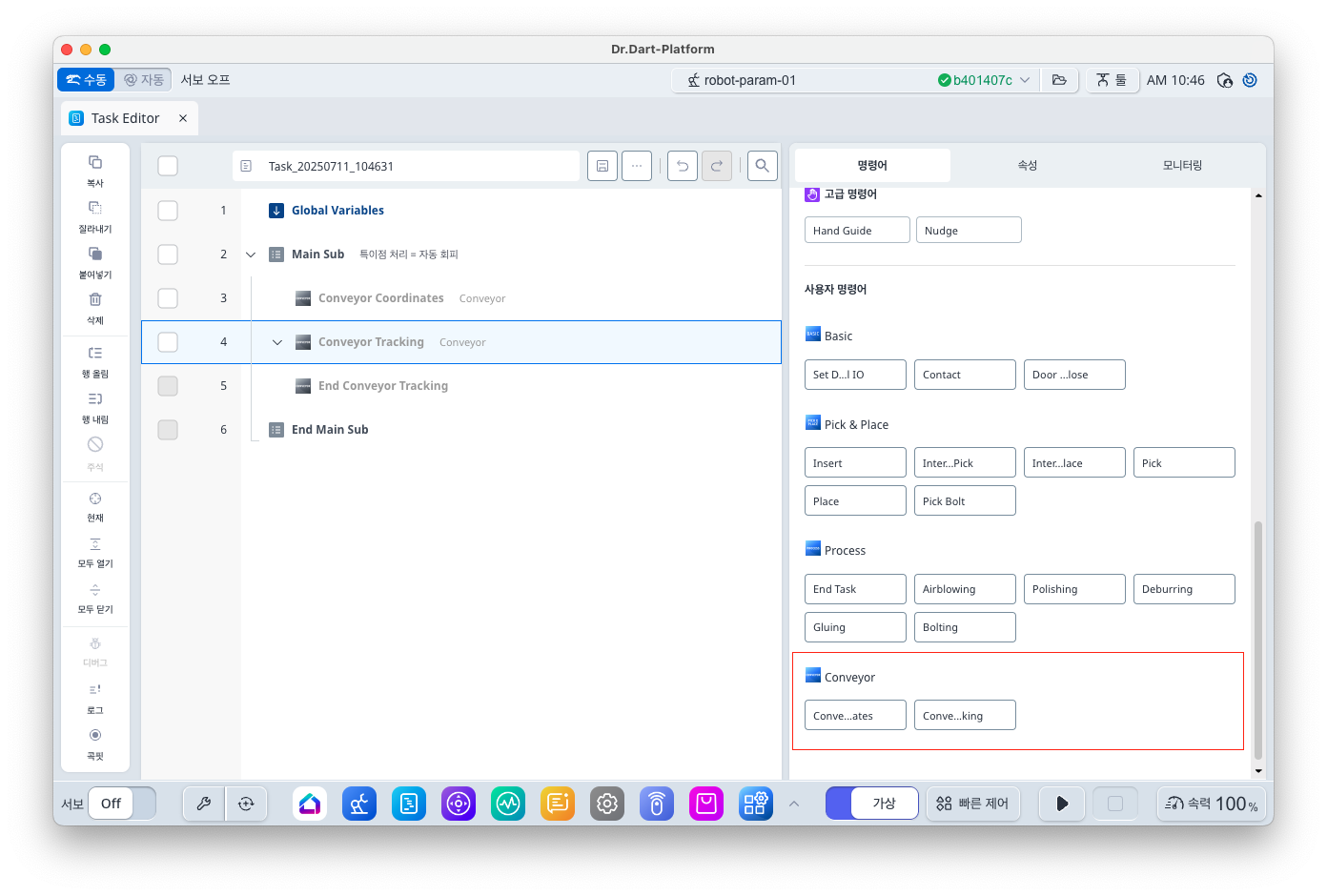Open search with the magnifier icon
This screenshot has height=896, width=1327.
pos(762,166)
